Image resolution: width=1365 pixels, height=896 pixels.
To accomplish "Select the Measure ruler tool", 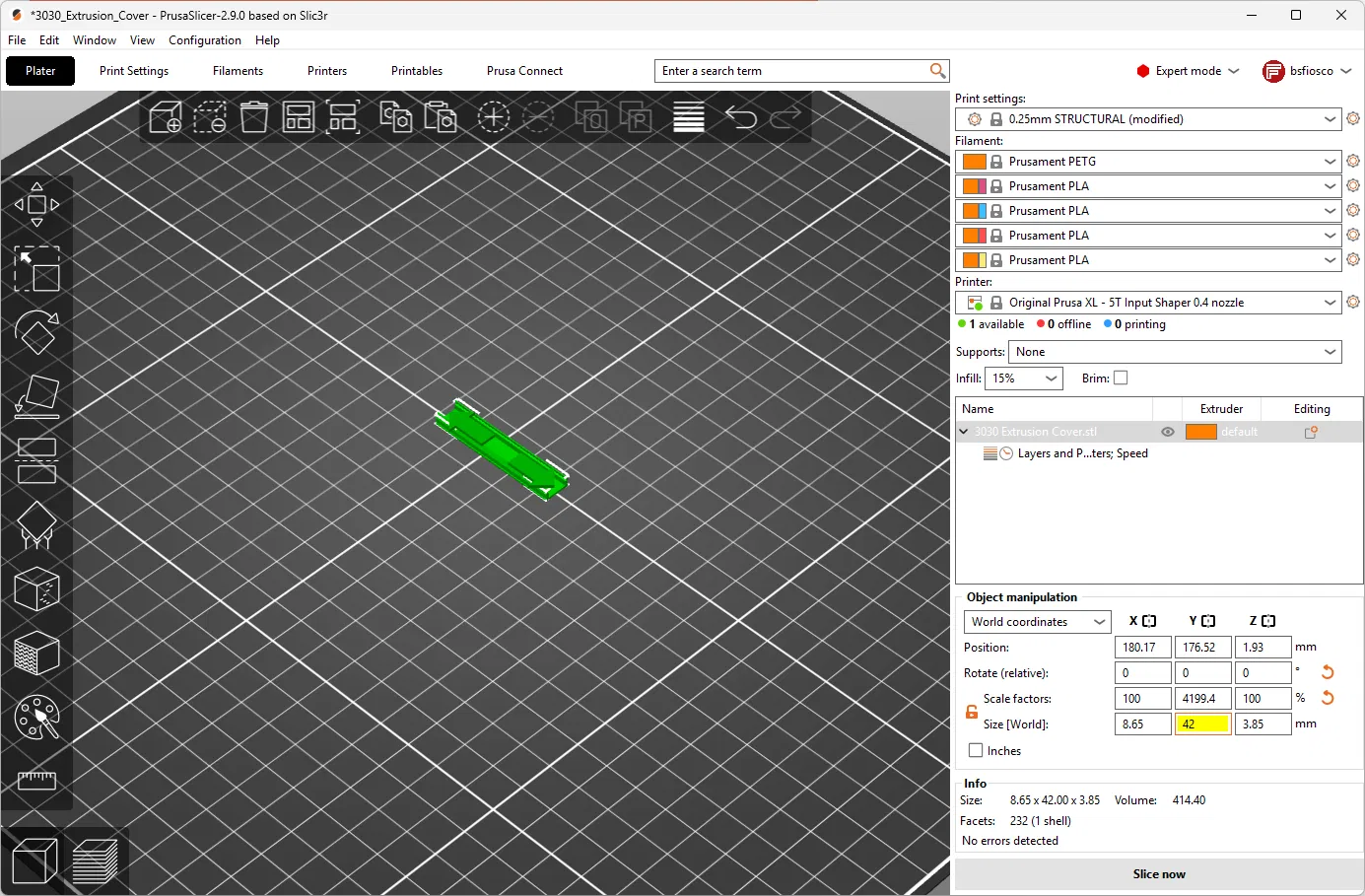I will click(36, 781).
